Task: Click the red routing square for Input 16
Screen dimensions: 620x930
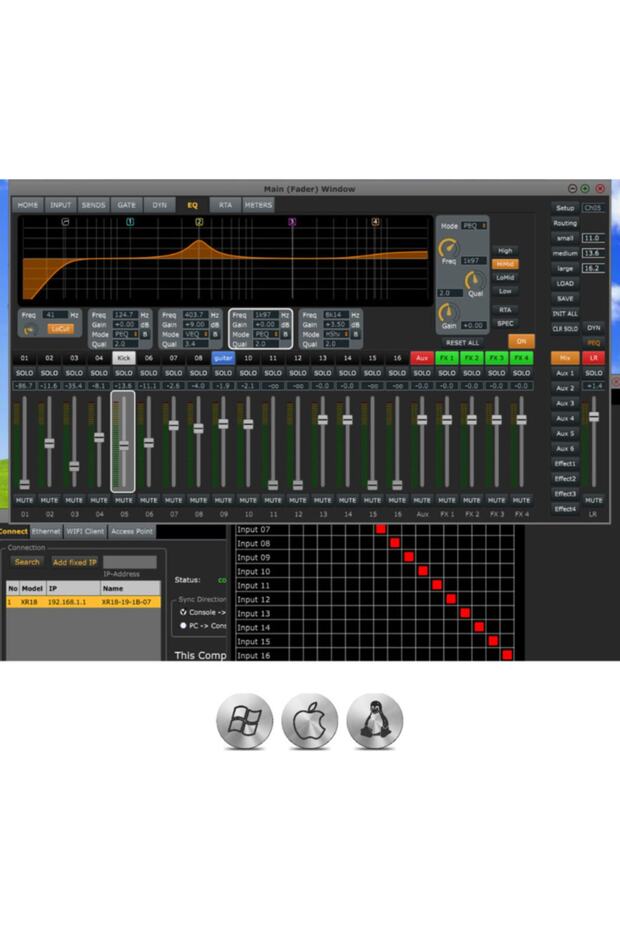Action: (507, 655)
